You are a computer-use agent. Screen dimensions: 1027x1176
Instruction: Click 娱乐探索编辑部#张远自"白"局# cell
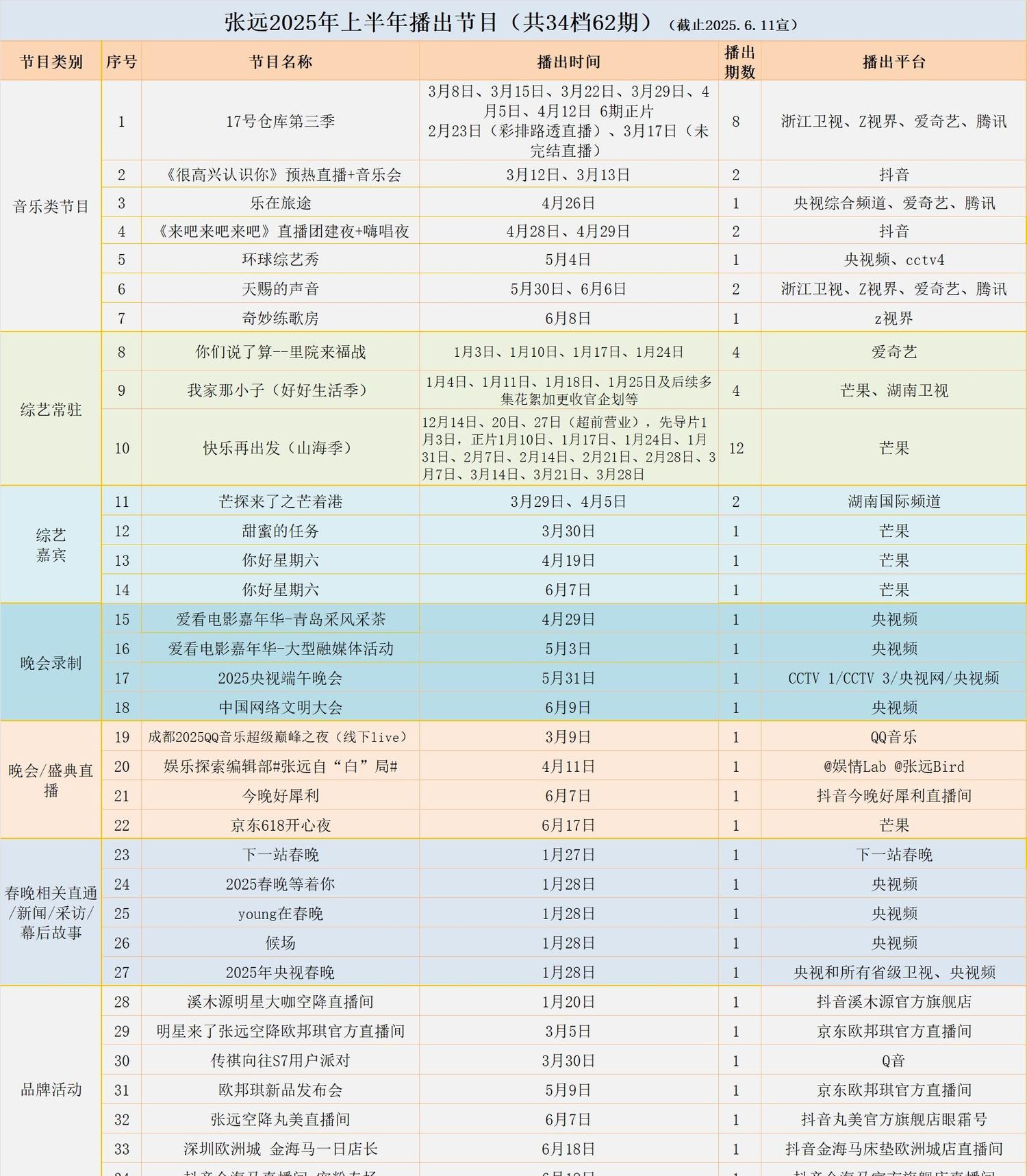click(x=281, y=766)
